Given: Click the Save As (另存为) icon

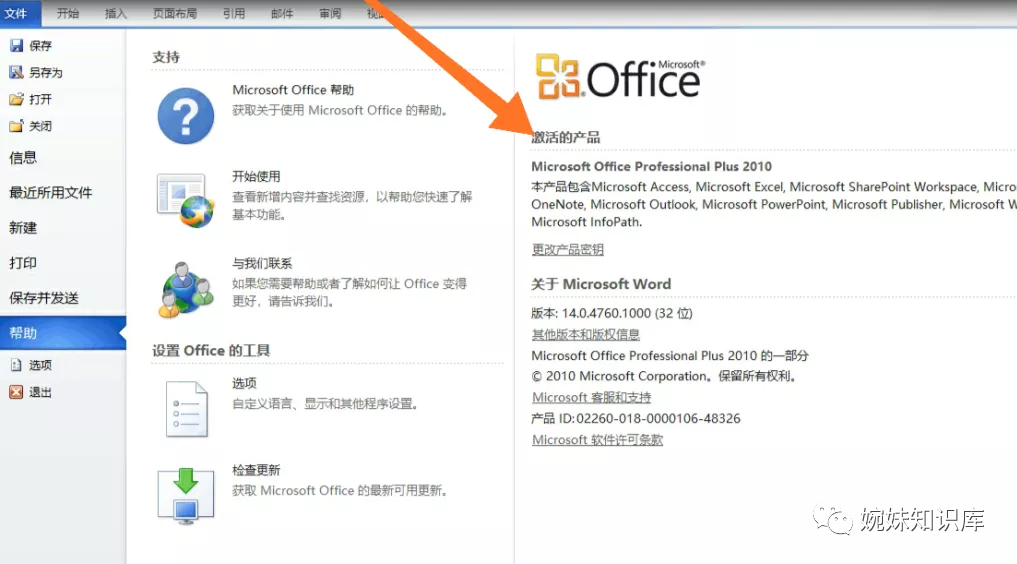Looking at the screenshot, I should (x=16, y=72).
